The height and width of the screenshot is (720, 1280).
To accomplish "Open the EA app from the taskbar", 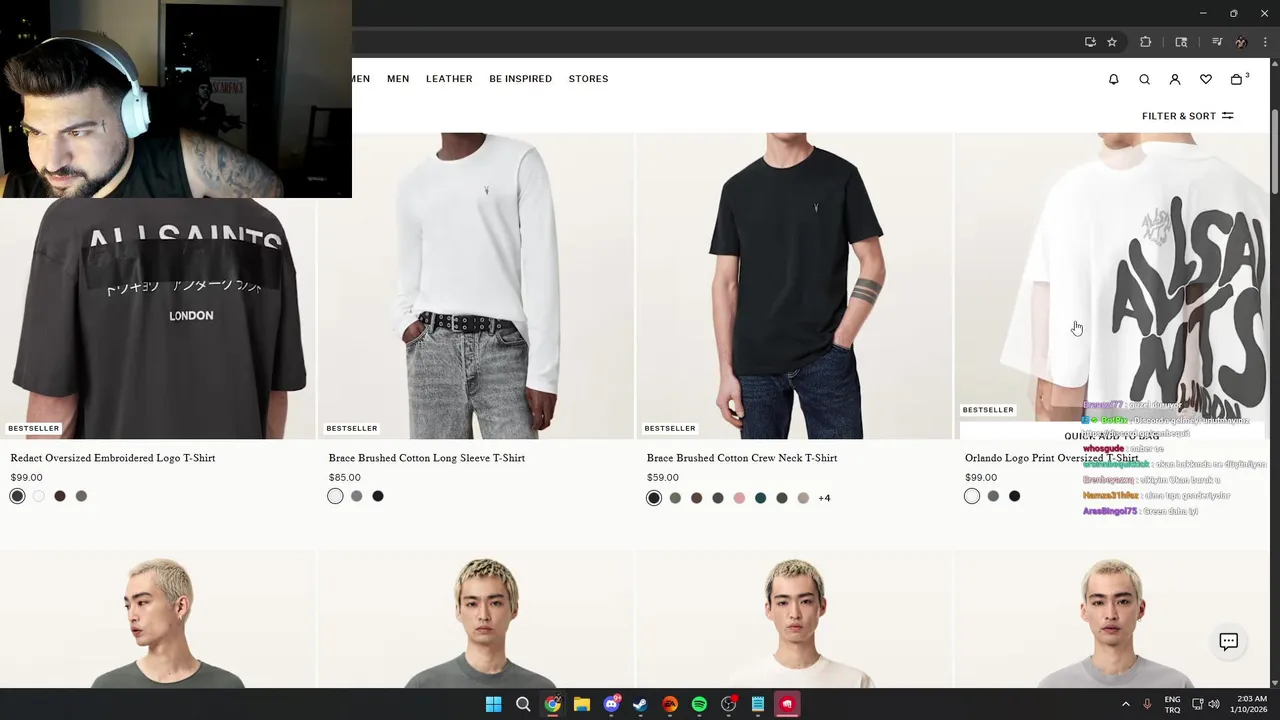I will pyautogui.click(x=670, y=704).
